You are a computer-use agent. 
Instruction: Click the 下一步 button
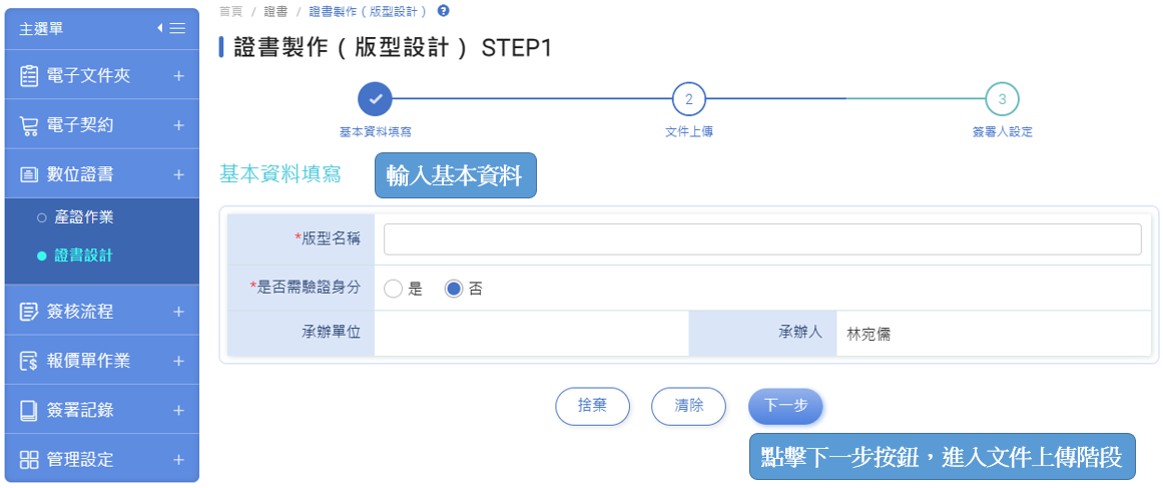tap(785, 406)
